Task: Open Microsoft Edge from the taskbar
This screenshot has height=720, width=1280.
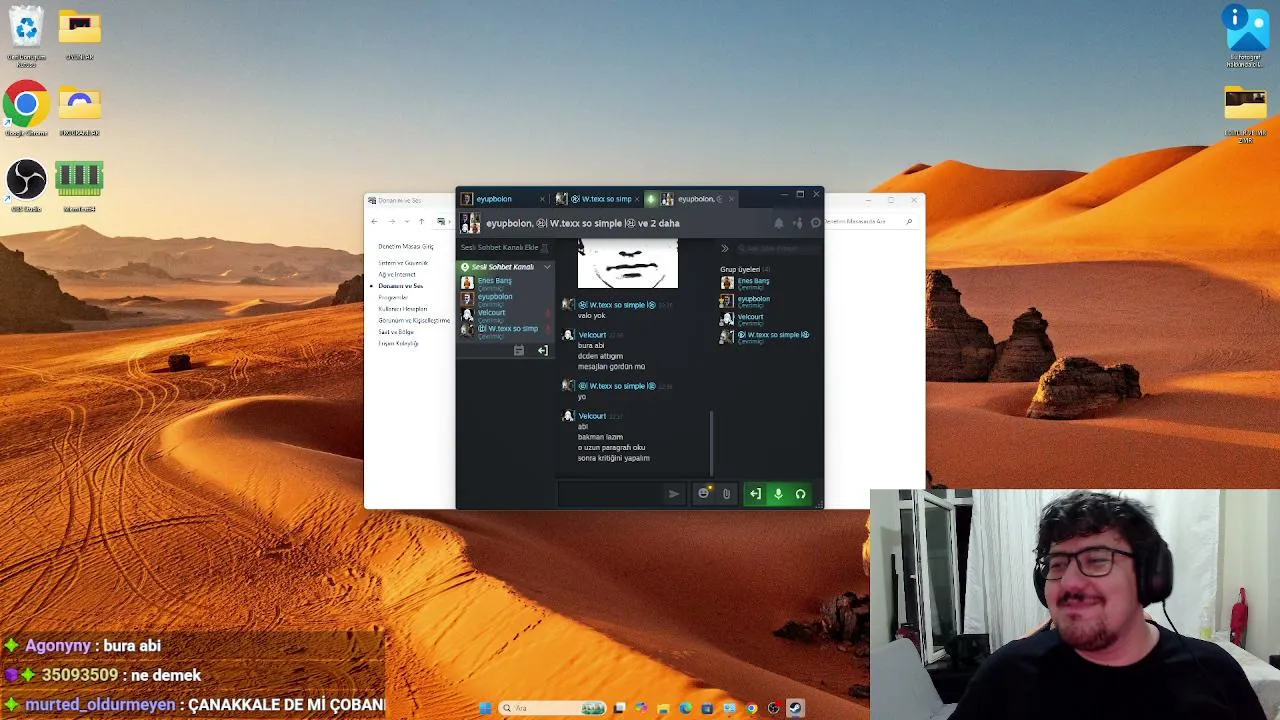Action: 685,708
